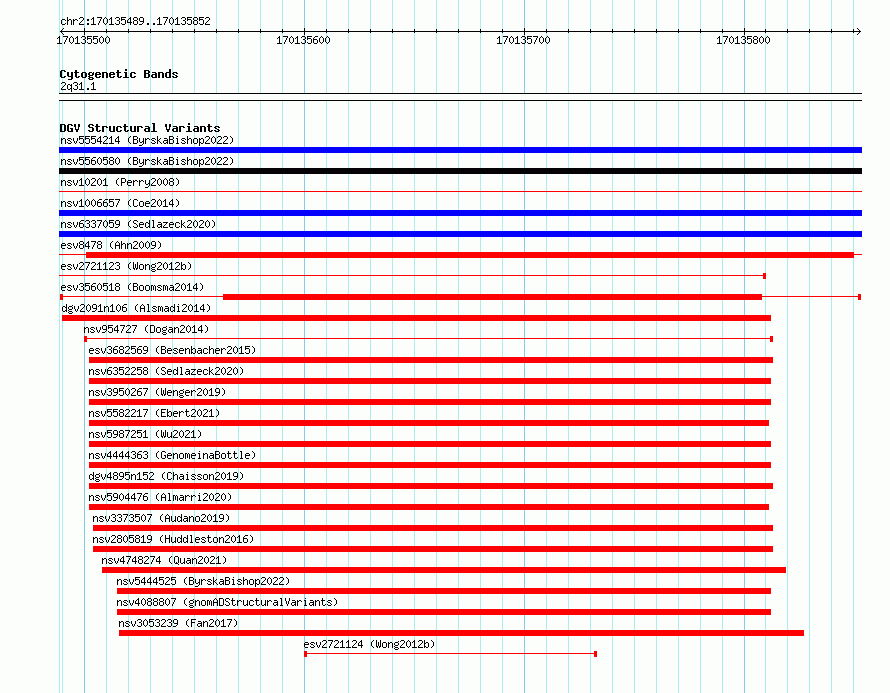This screenshot has height=693, width=890.
Task: Open nsv4748274 (Quan2021) variant label
Action: click(x=164, y=560)
